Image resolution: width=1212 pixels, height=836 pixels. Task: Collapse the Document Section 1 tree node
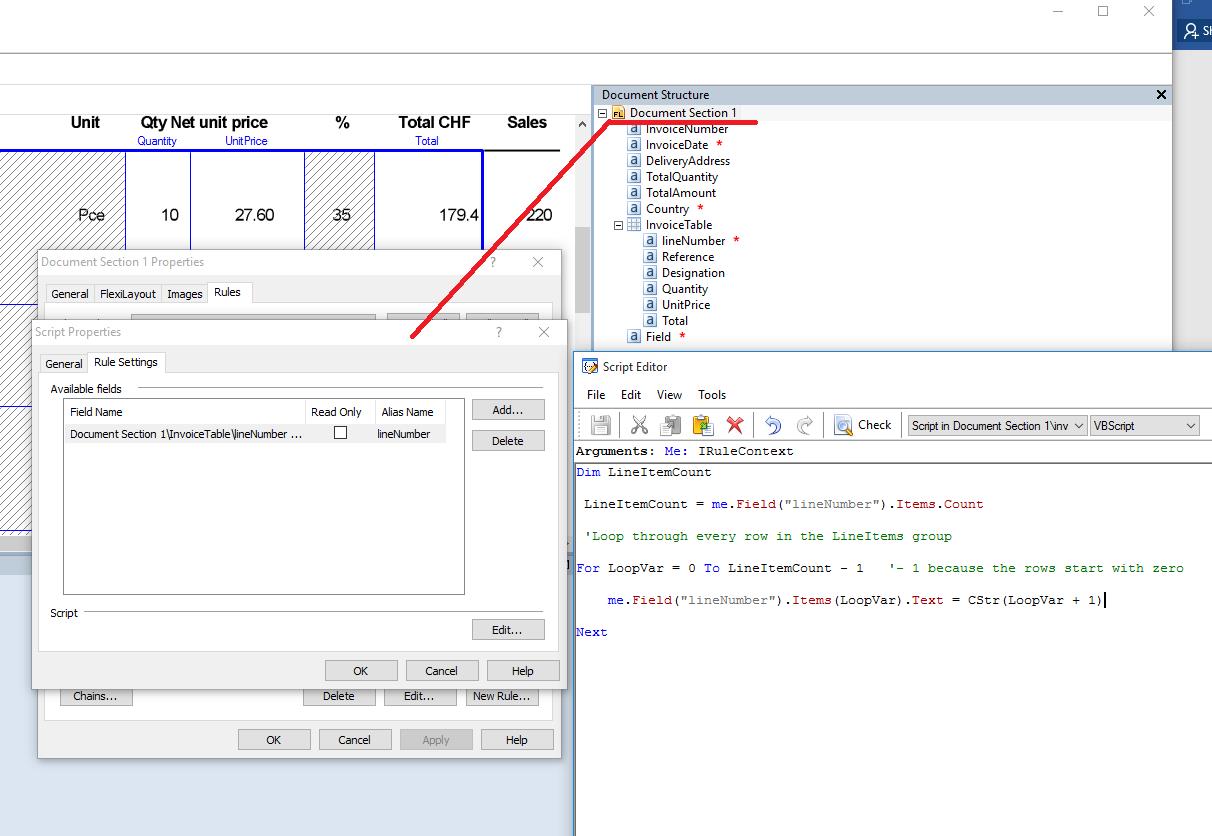point(603,113)
